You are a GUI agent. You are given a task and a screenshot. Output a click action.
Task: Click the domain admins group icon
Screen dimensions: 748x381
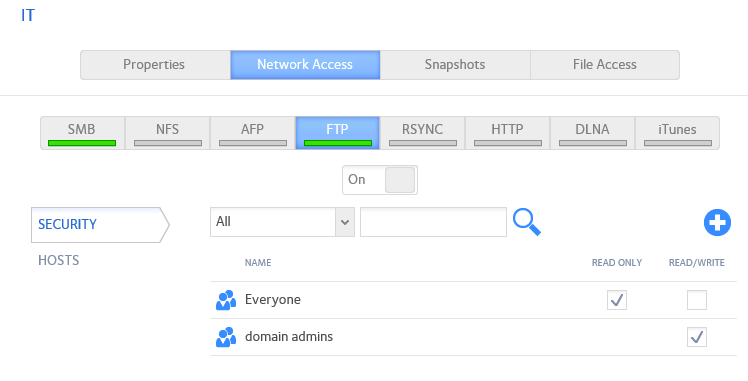pos(226,337)
